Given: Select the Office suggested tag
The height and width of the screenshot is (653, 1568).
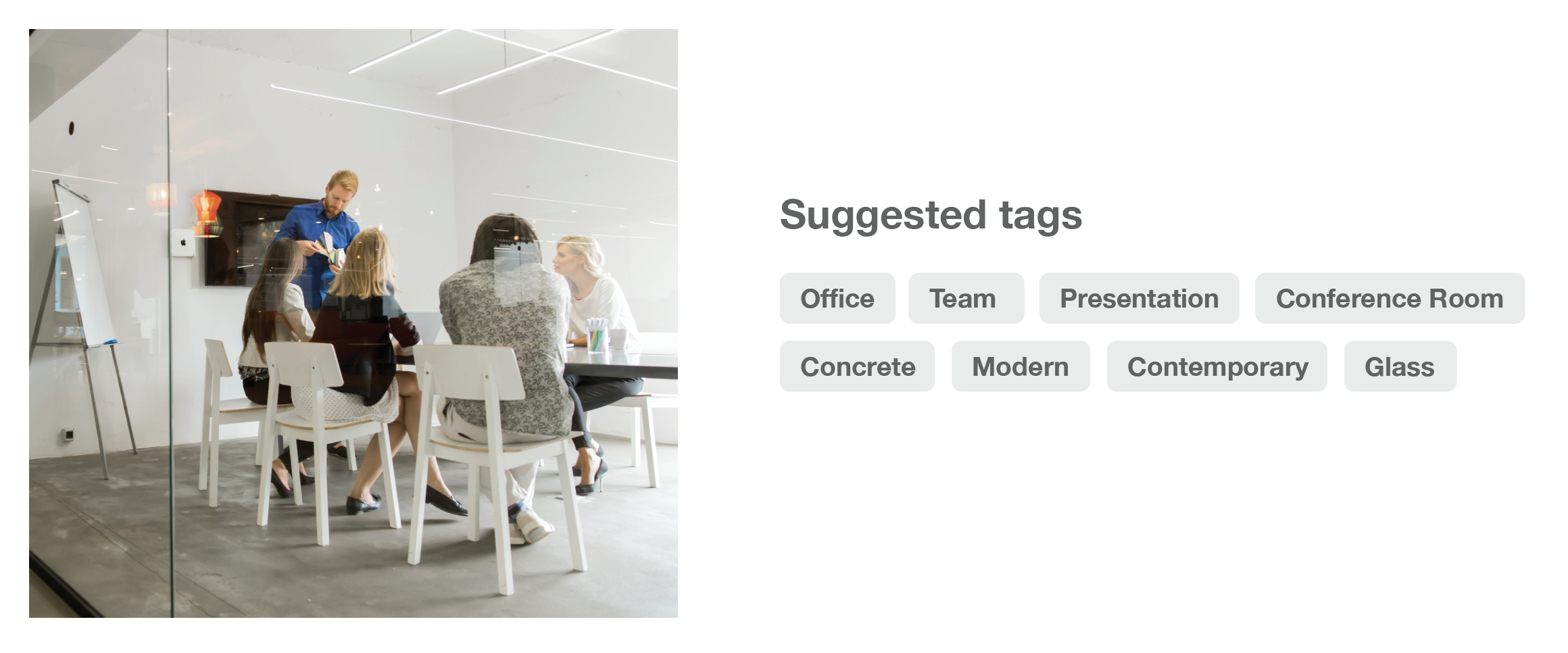Looking at the screenshot, I should click(x=837, y=298).
